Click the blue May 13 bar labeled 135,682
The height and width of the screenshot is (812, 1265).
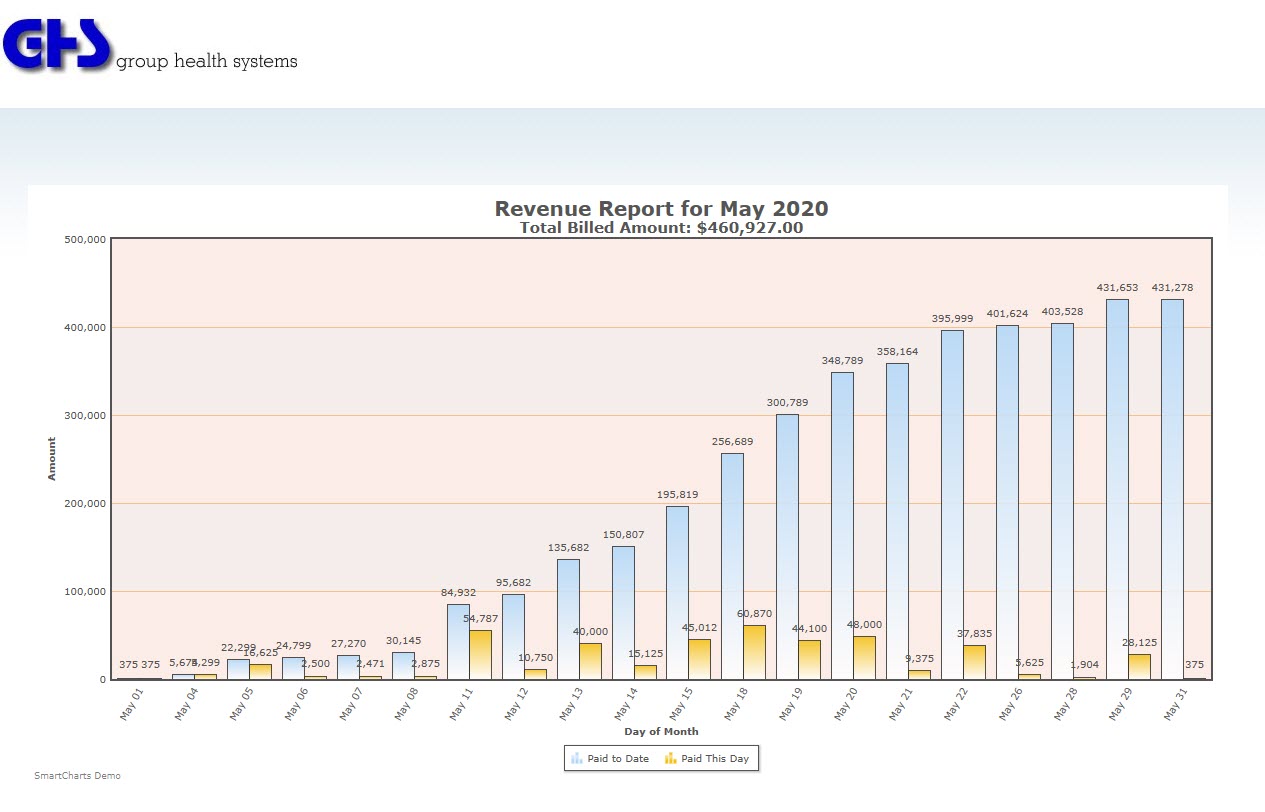click(568, 618)
